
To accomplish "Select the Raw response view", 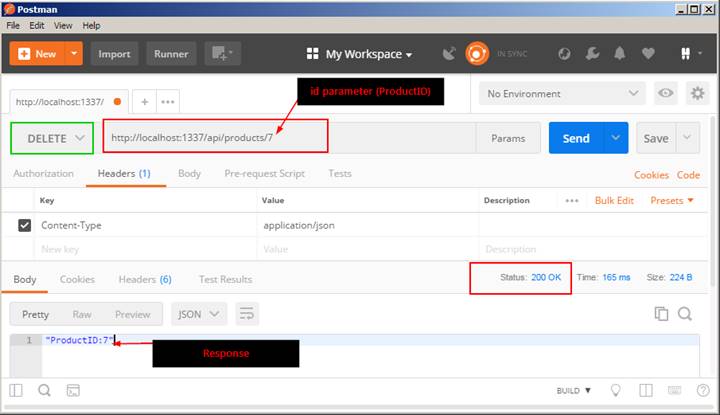I will coord(82,314).
